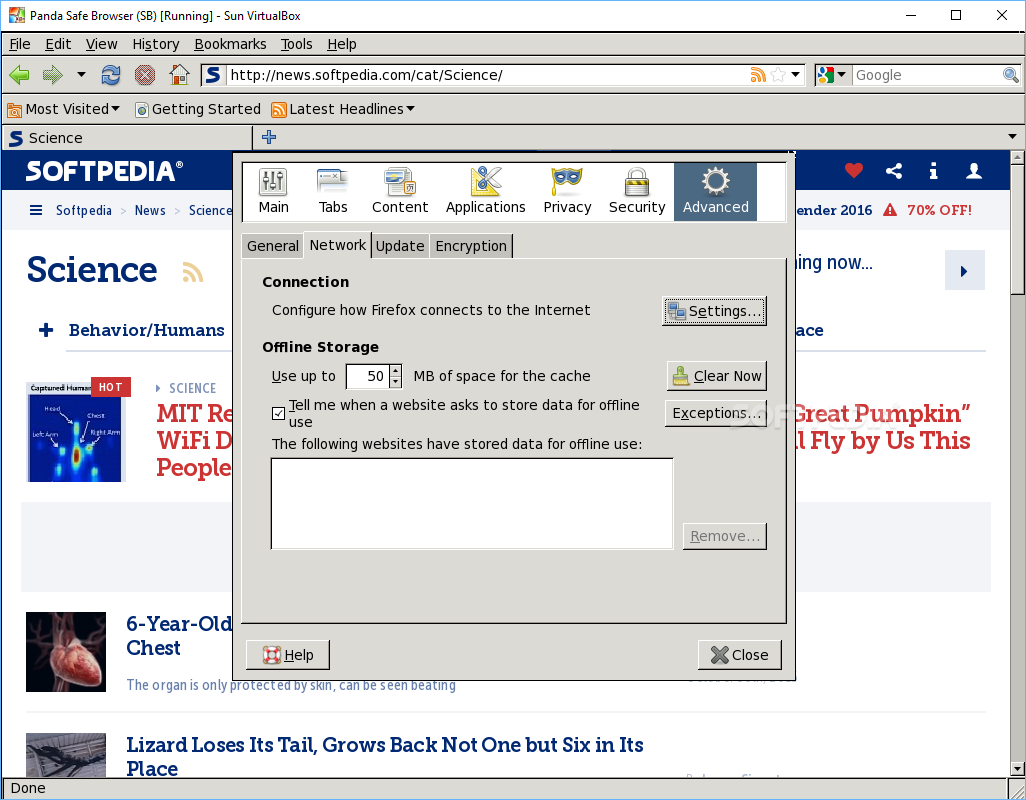The height and width of the screenshot is (800, 1026).
Task: Click the Softpedia heart favorites icon
Action: pyautogui.click(x=853, y=171)
